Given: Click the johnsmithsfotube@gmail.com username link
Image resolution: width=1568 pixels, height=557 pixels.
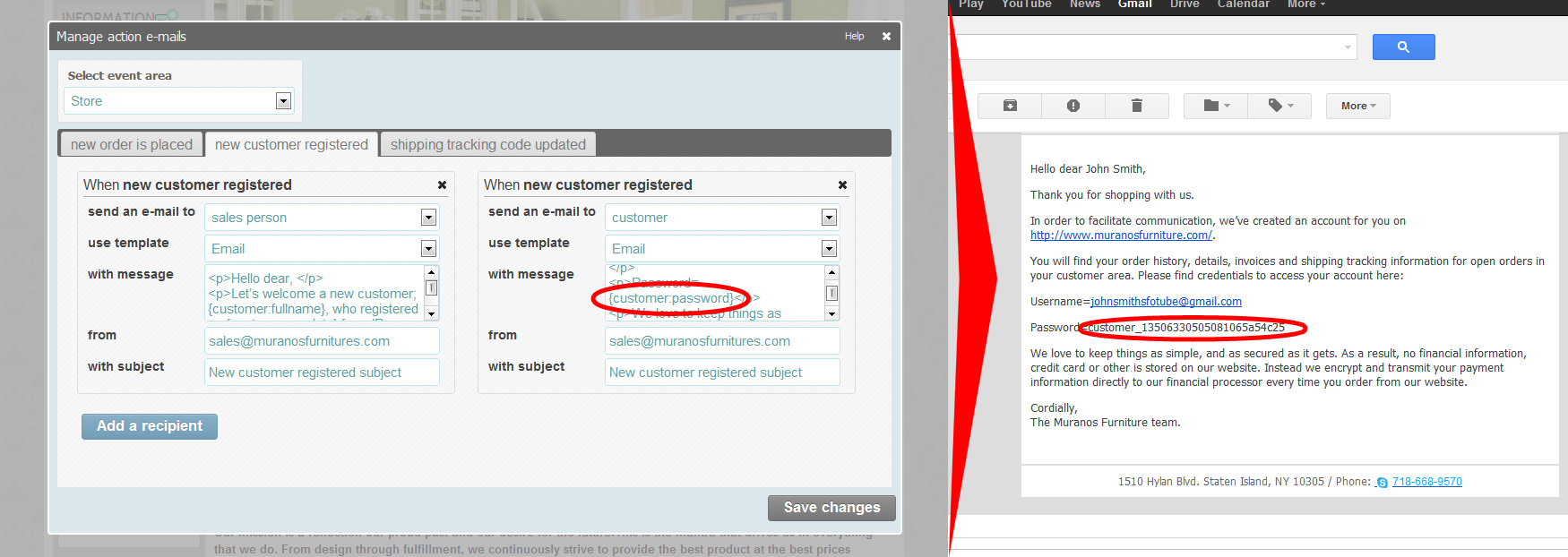Looking at the screenshot, I should (1166, 302).
